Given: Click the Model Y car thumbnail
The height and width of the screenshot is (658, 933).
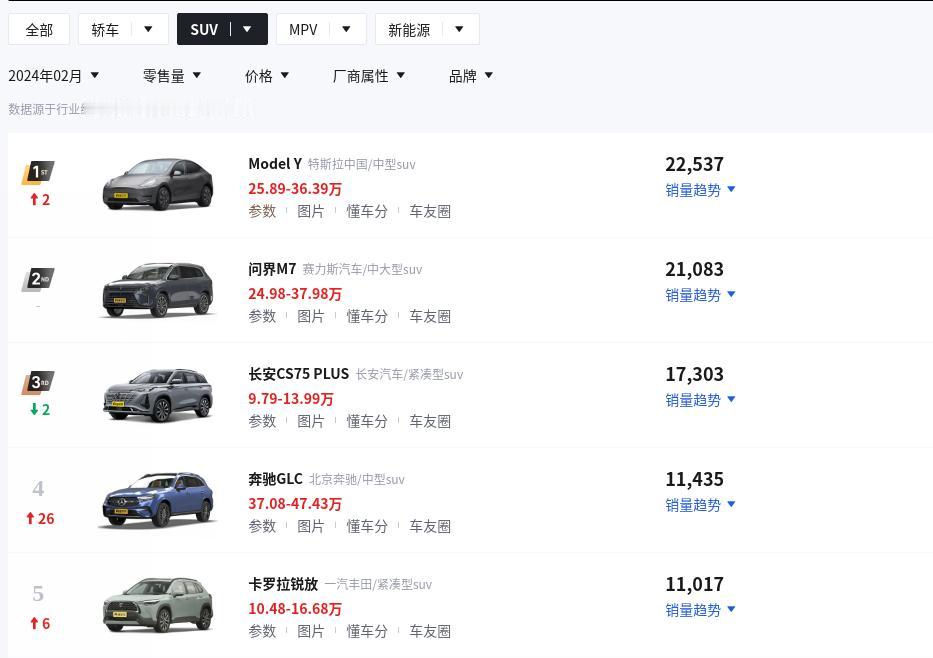Looking at the screenshot, I should coord(158,184).
